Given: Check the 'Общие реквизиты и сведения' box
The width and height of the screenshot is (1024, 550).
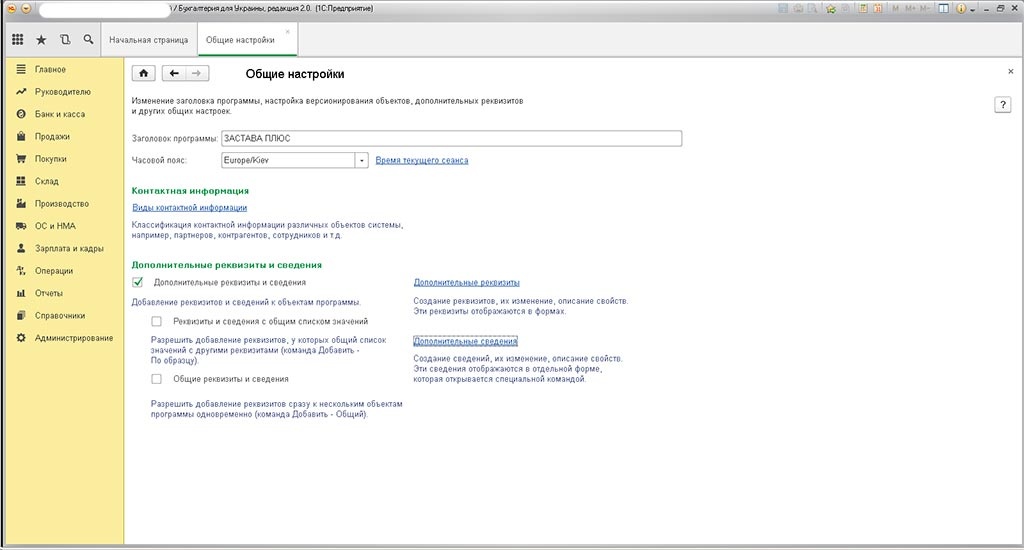Looking at the screenshot, I should coord(156,379).
